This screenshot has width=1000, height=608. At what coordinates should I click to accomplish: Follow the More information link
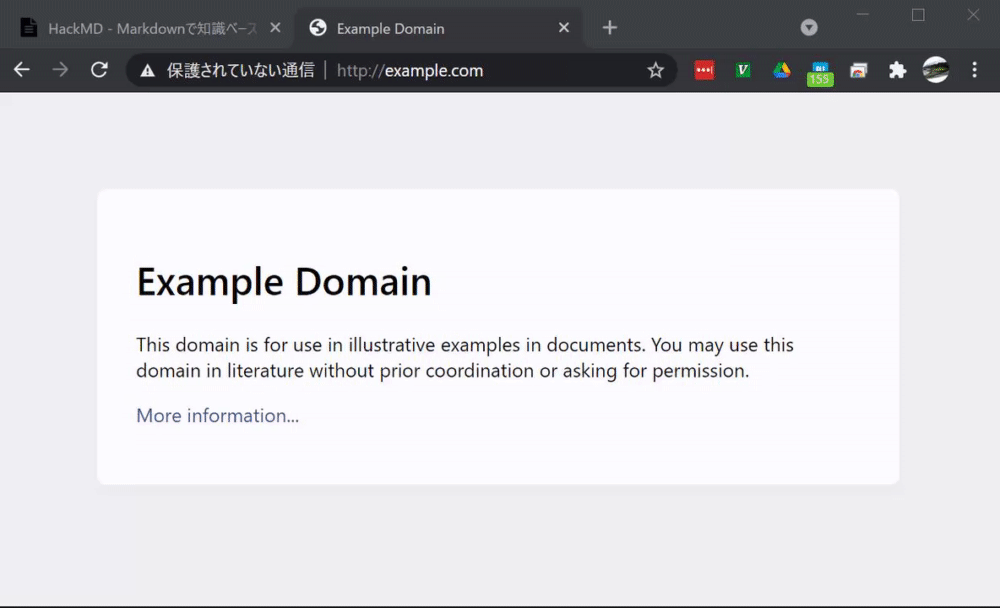tap(217, 415)
